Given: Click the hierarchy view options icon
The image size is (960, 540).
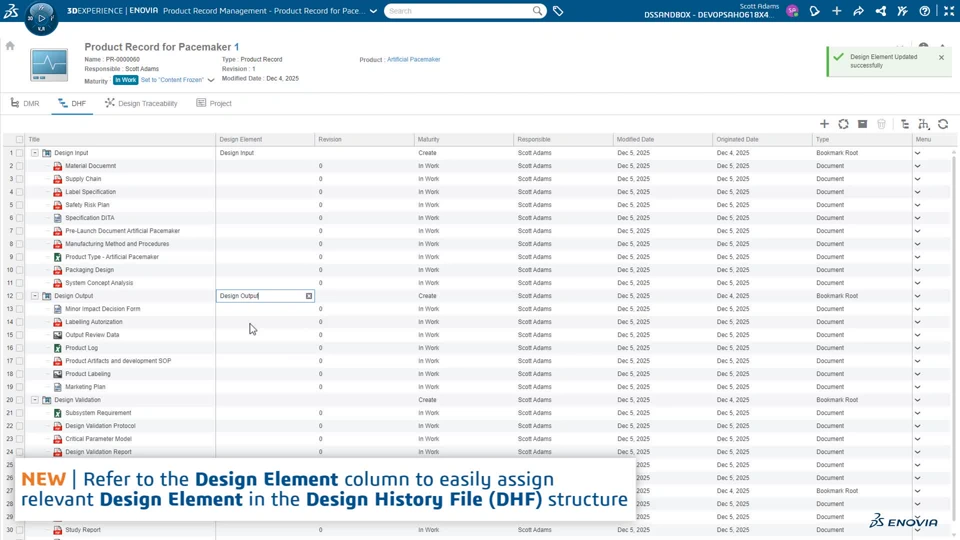Looking at the screenshot, I should coord(924,124).
